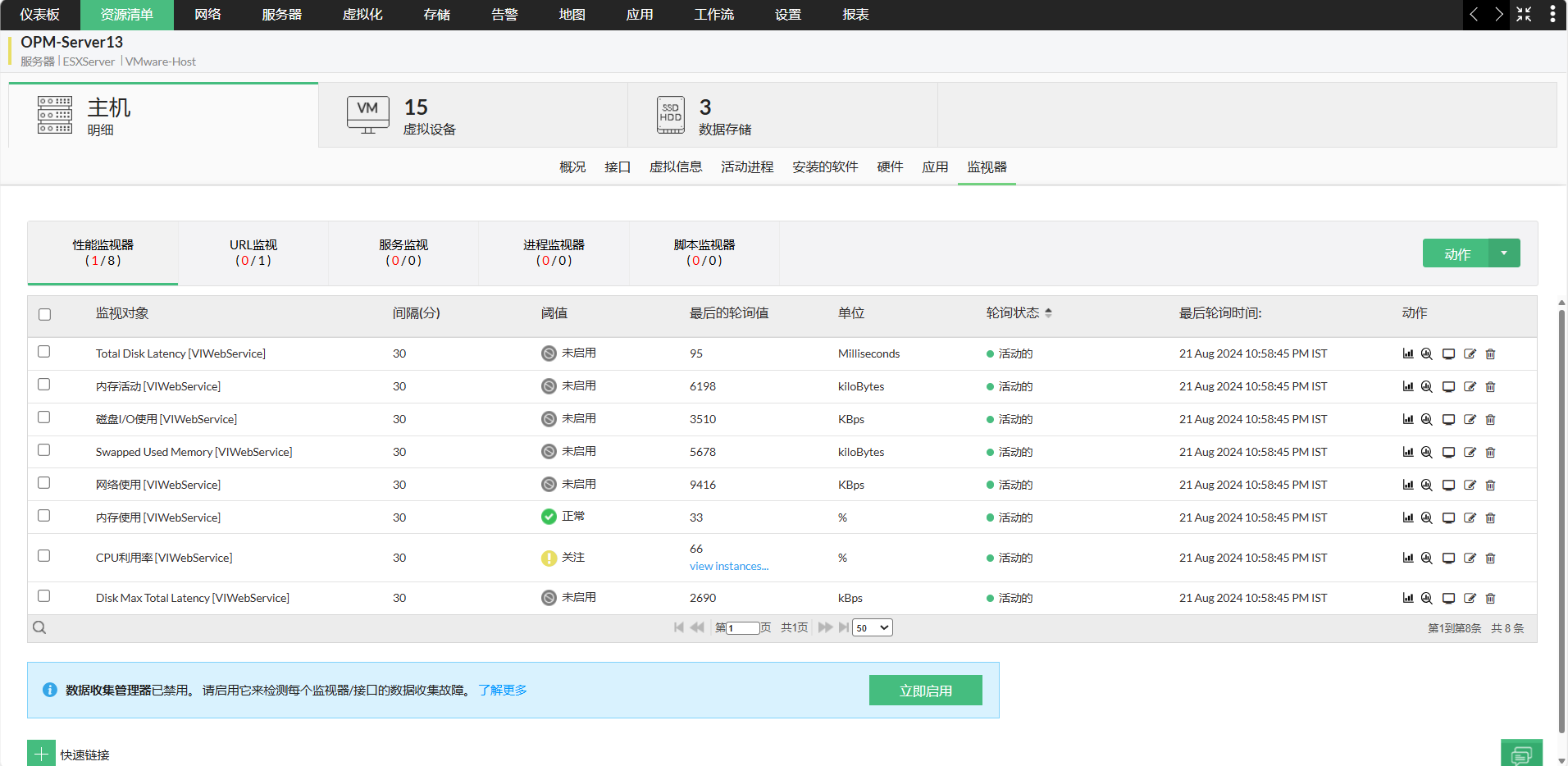Click magnifier chart icon for Swapped Used Memory
The image size is (1568, 766).
point(1427,453)
